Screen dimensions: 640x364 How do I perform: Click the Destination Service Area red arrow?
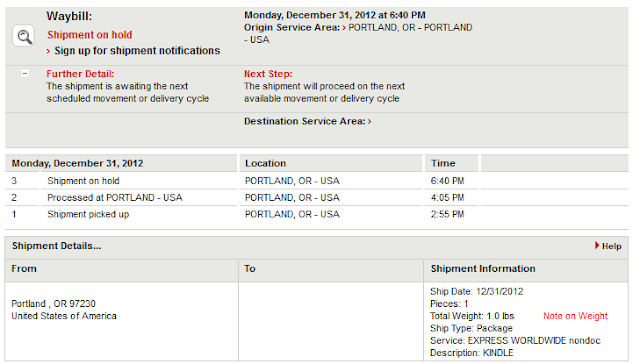(370, 121)
